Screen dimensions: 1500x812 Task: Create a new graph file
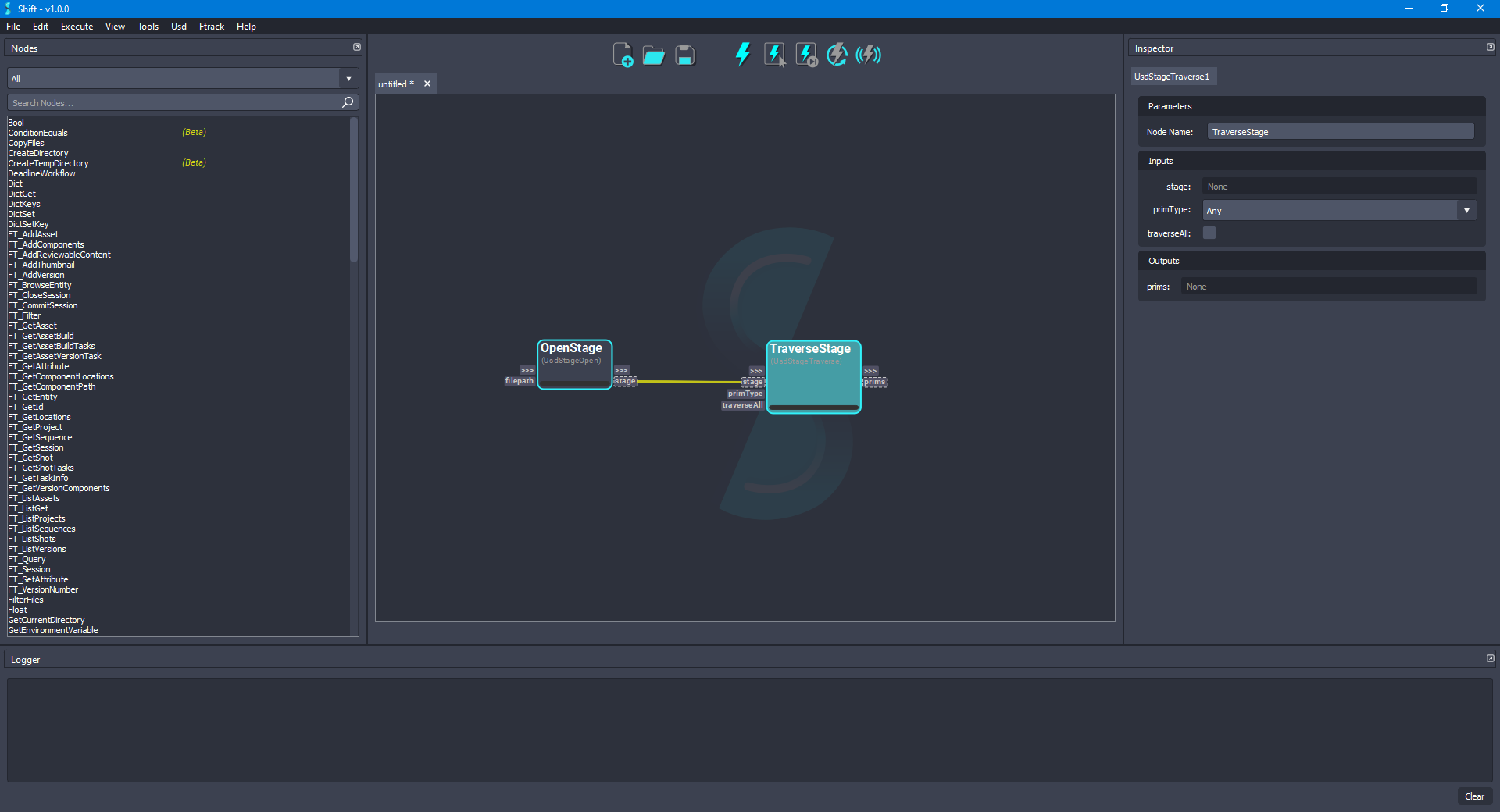click(x=623, y=55)
